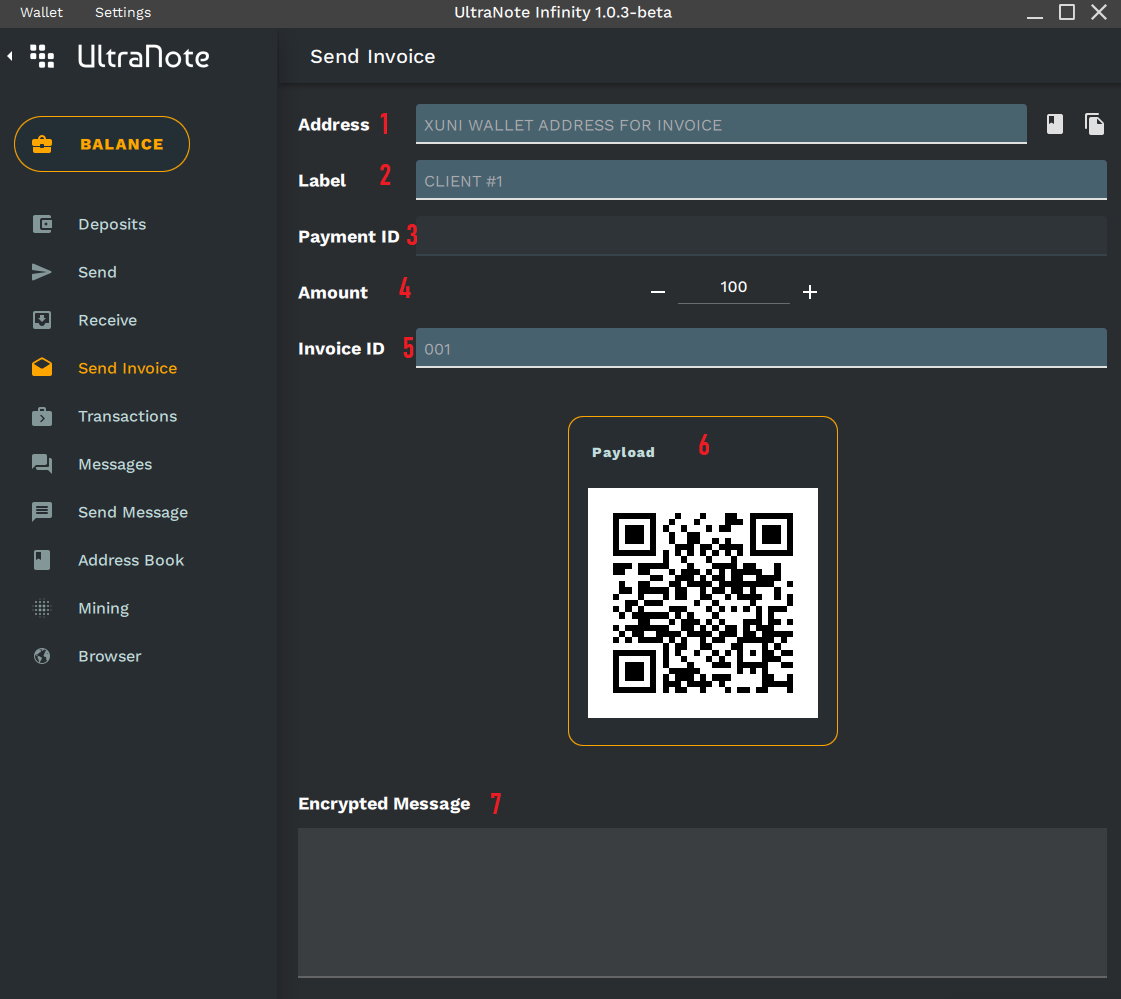This screenshot has width=1121, height=999.
Task: Click the BALANCE briefcase icon
Action: [42, 144]
